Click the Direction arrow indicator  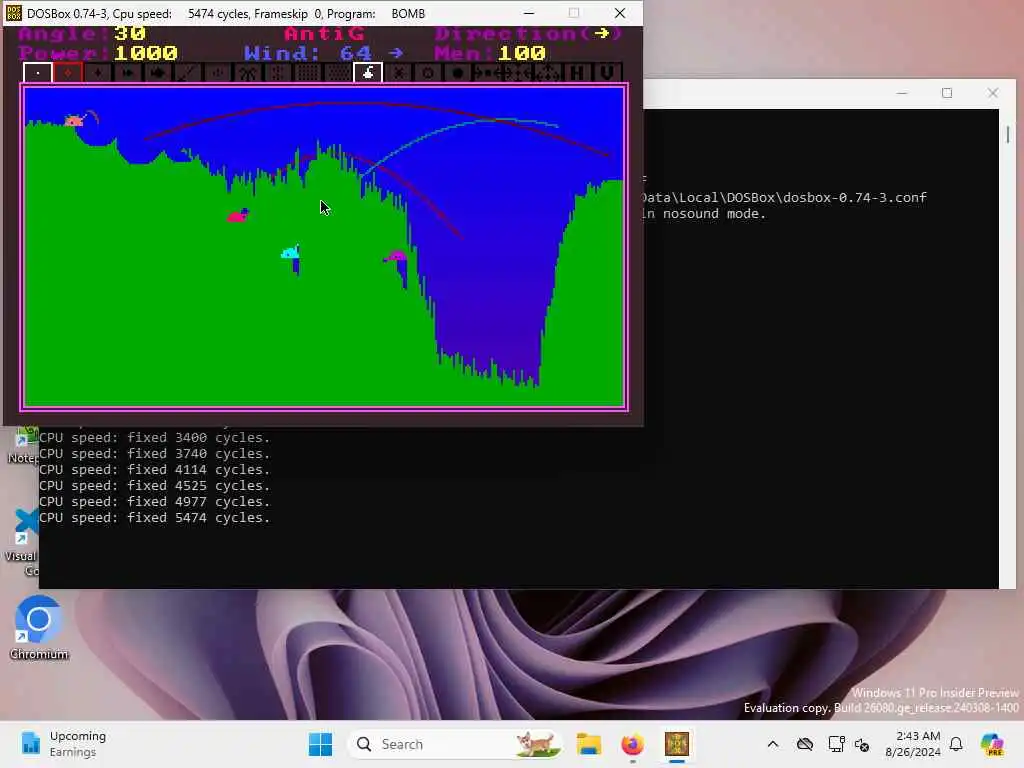(x=602, y=33)
